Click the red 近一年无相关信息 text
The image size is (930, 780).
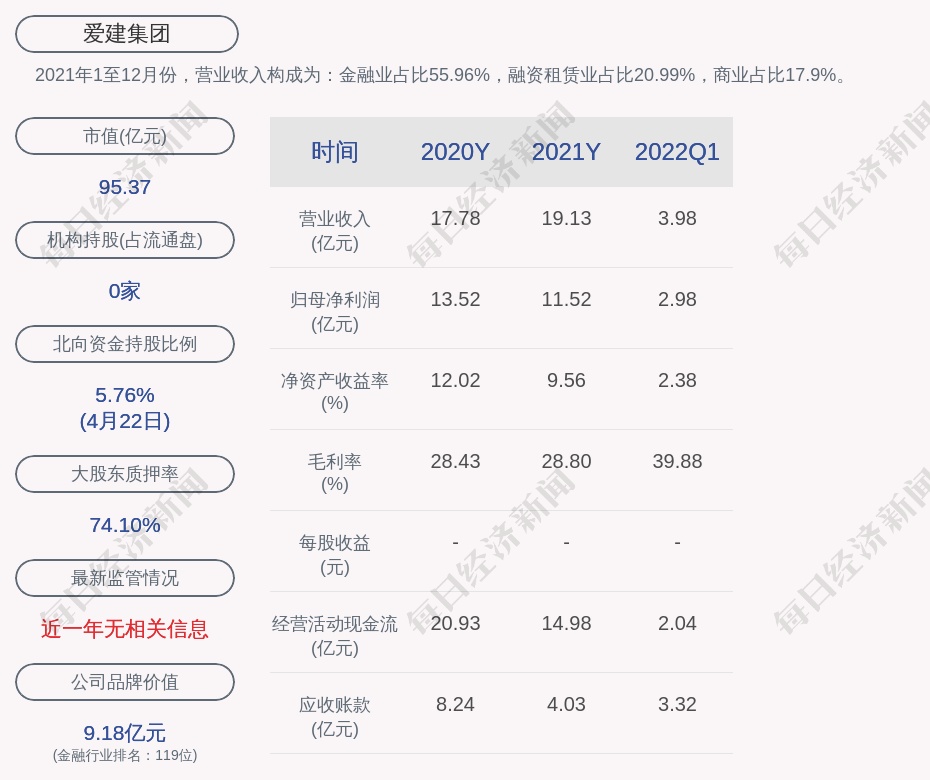125,629
